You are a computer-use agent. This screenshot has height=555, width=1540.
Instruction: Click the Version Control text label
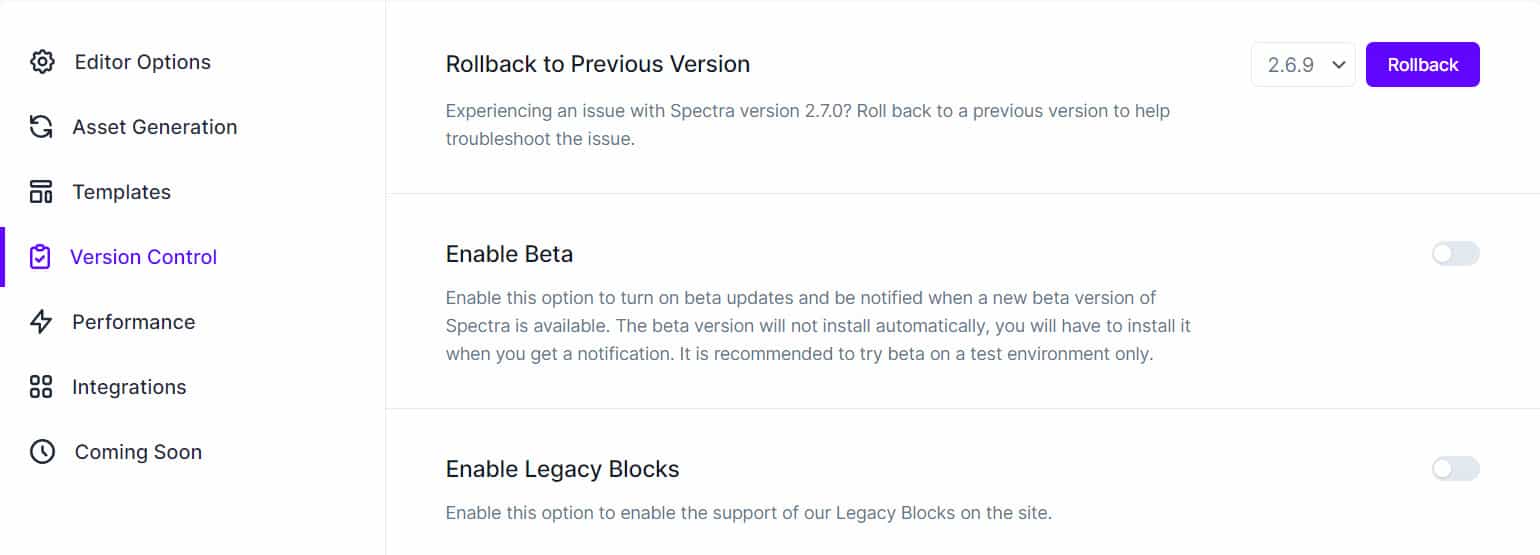[144, 257]
